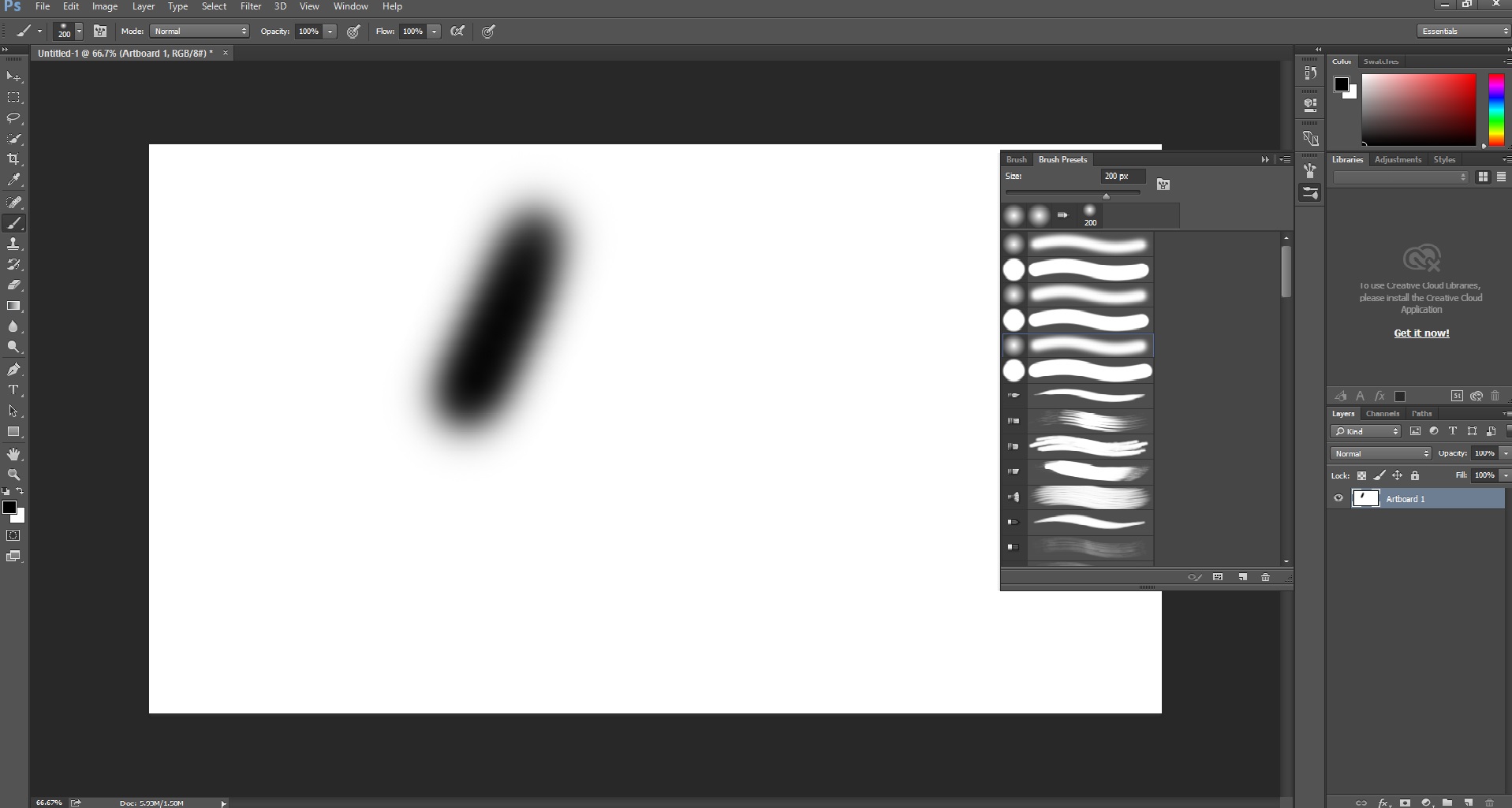Select the Crop tool
Viewport: 1512px width, 808px height.
(13, 159)
